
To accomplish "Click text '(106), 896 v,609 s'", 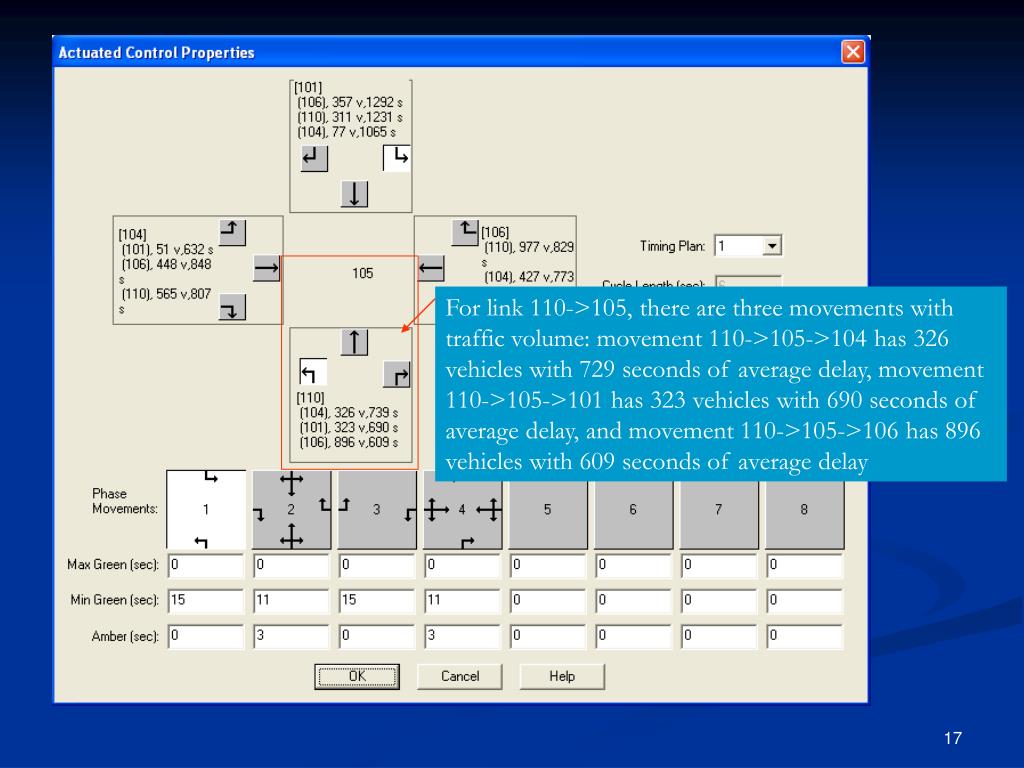I will point(349,443).
